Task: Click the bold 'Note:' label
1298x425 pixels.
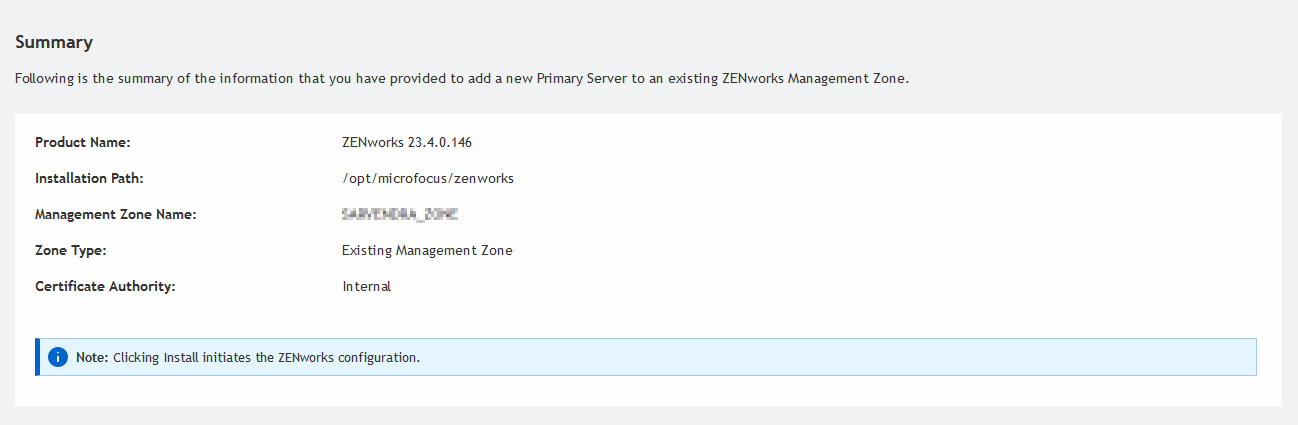Action: tap(92, 357)
